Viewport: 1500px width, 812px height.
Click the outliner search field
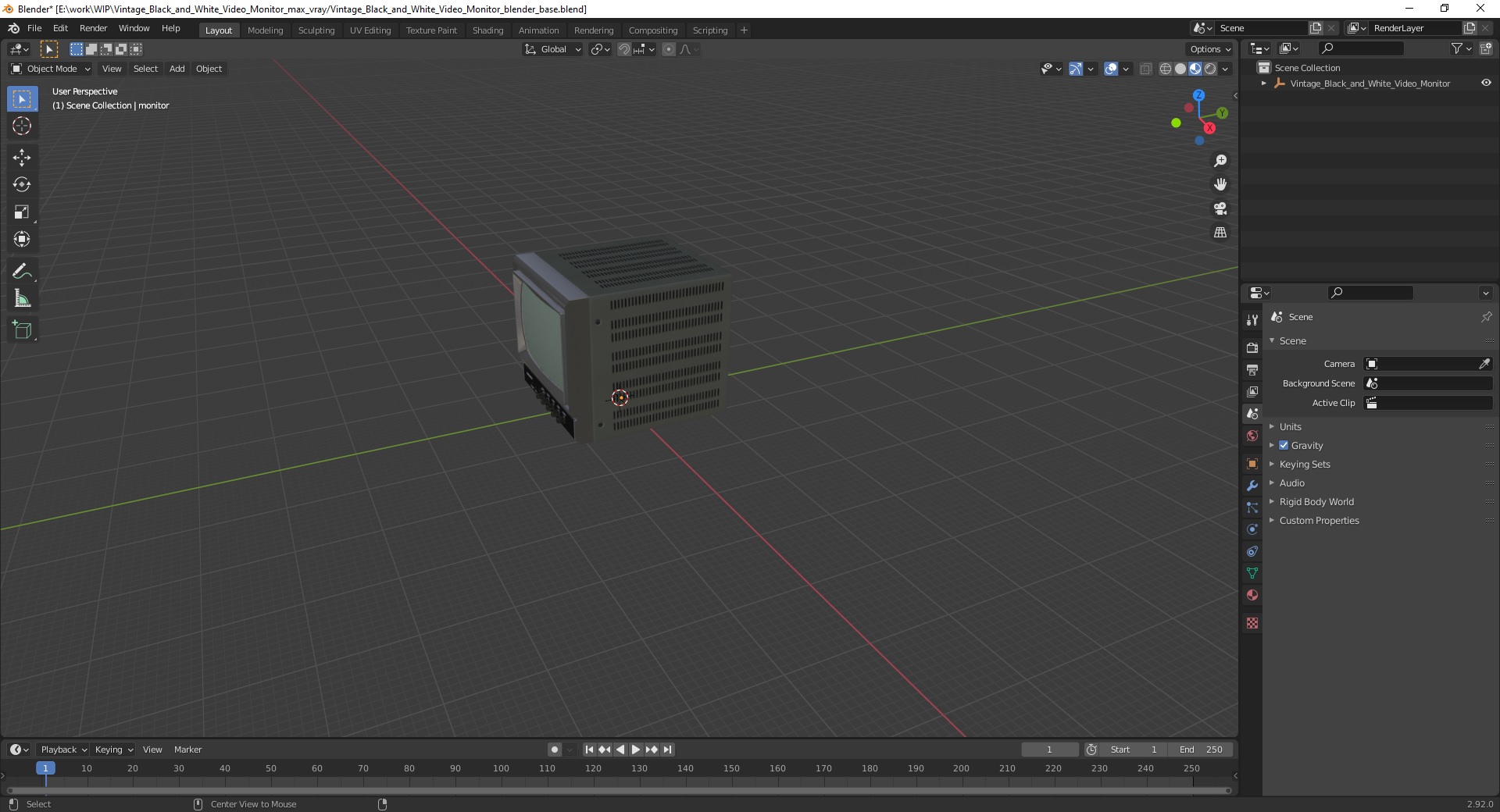[1360, 48]
